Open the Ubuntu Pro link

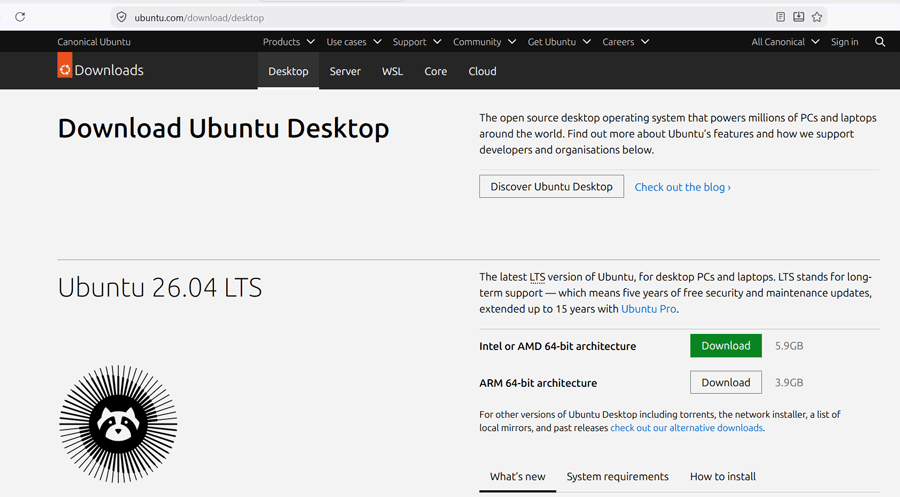pyautogui.click(x=649, y=309)
